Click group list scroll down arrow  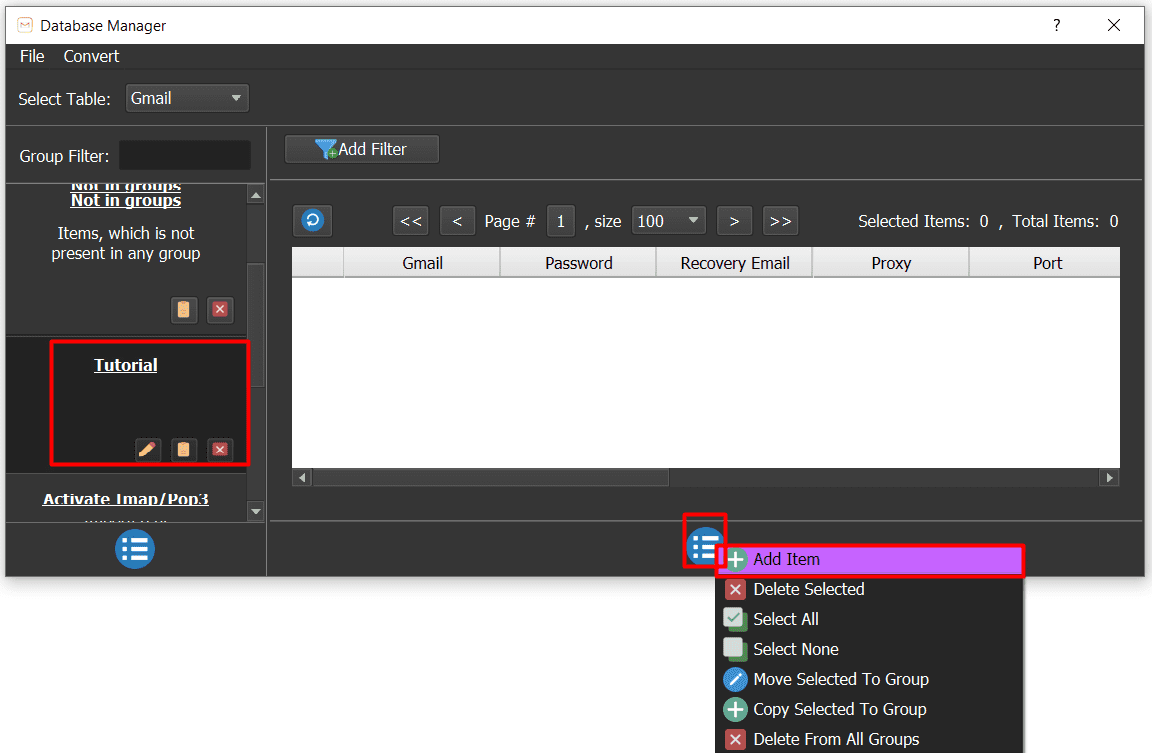[256, 511]
